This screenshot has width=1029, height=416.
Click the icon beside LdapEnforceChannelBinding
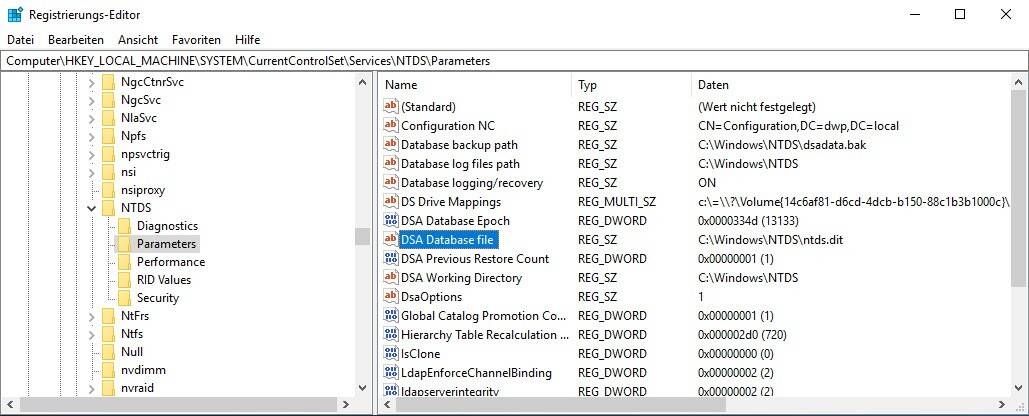[x=391, y=373]
